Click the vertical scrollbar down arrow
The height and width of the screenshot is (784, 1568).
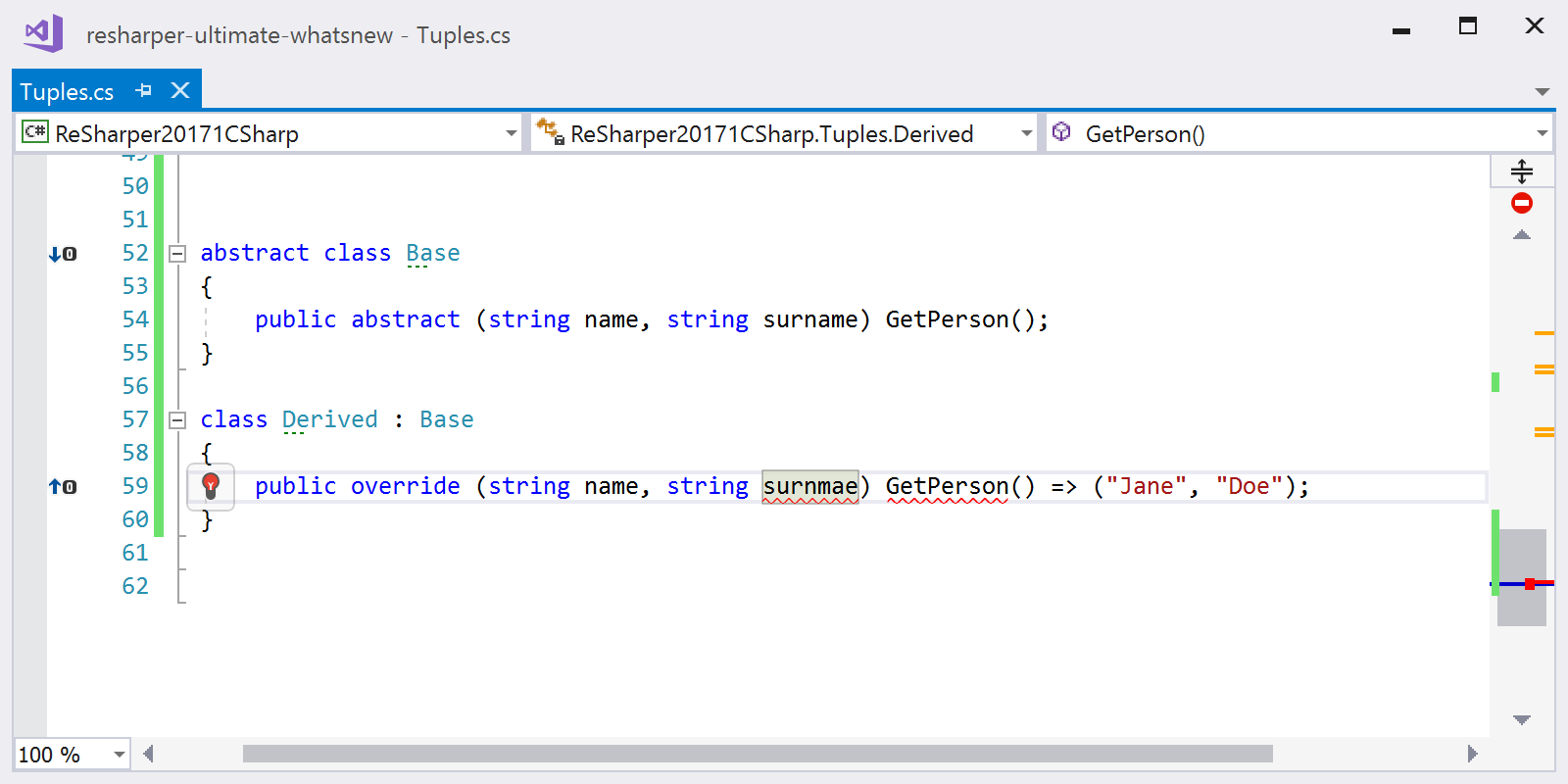point(1522,719)
